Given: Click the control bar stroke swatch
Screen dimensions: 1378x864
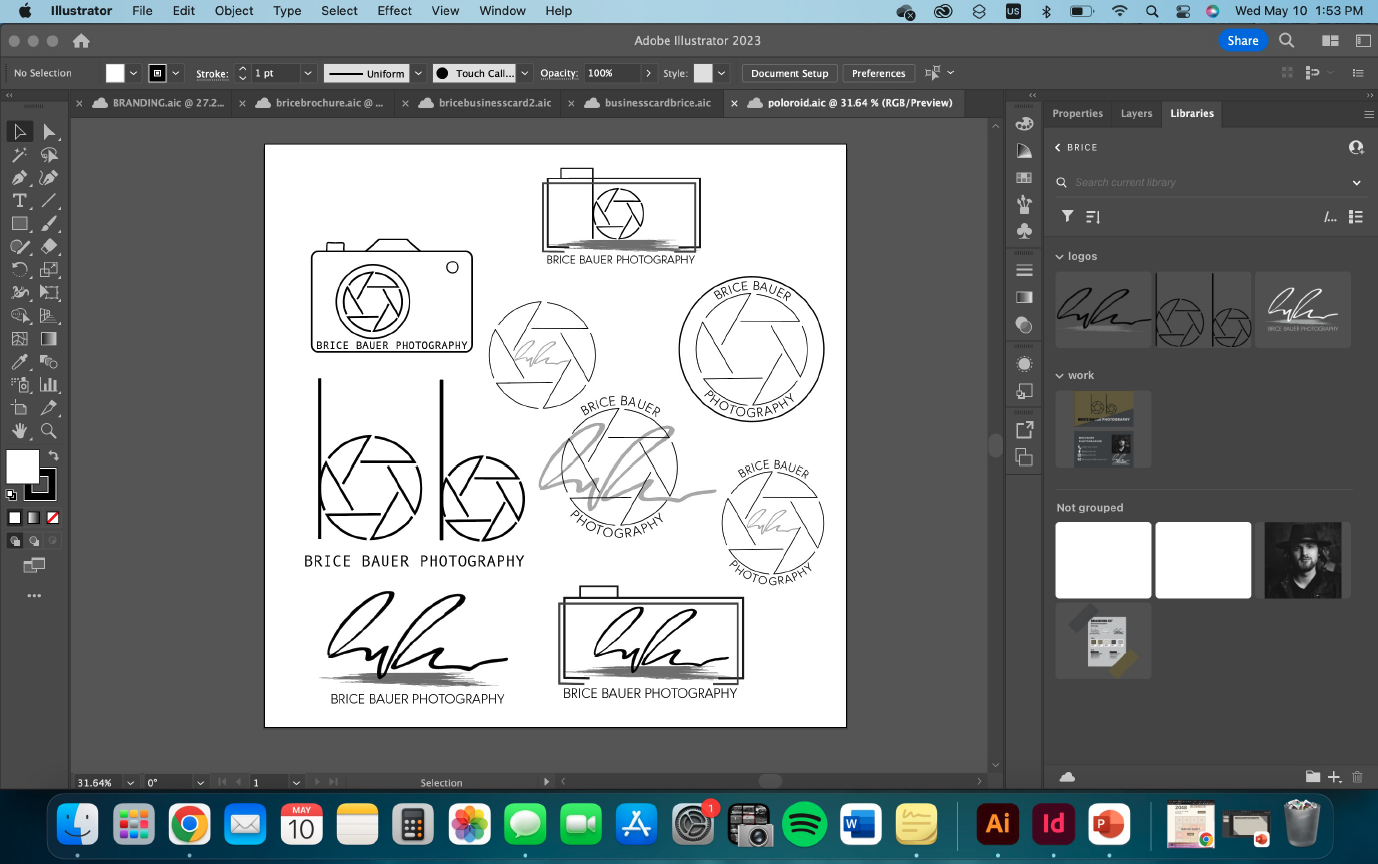Looking at the screenshot, I should click(158, 73).
